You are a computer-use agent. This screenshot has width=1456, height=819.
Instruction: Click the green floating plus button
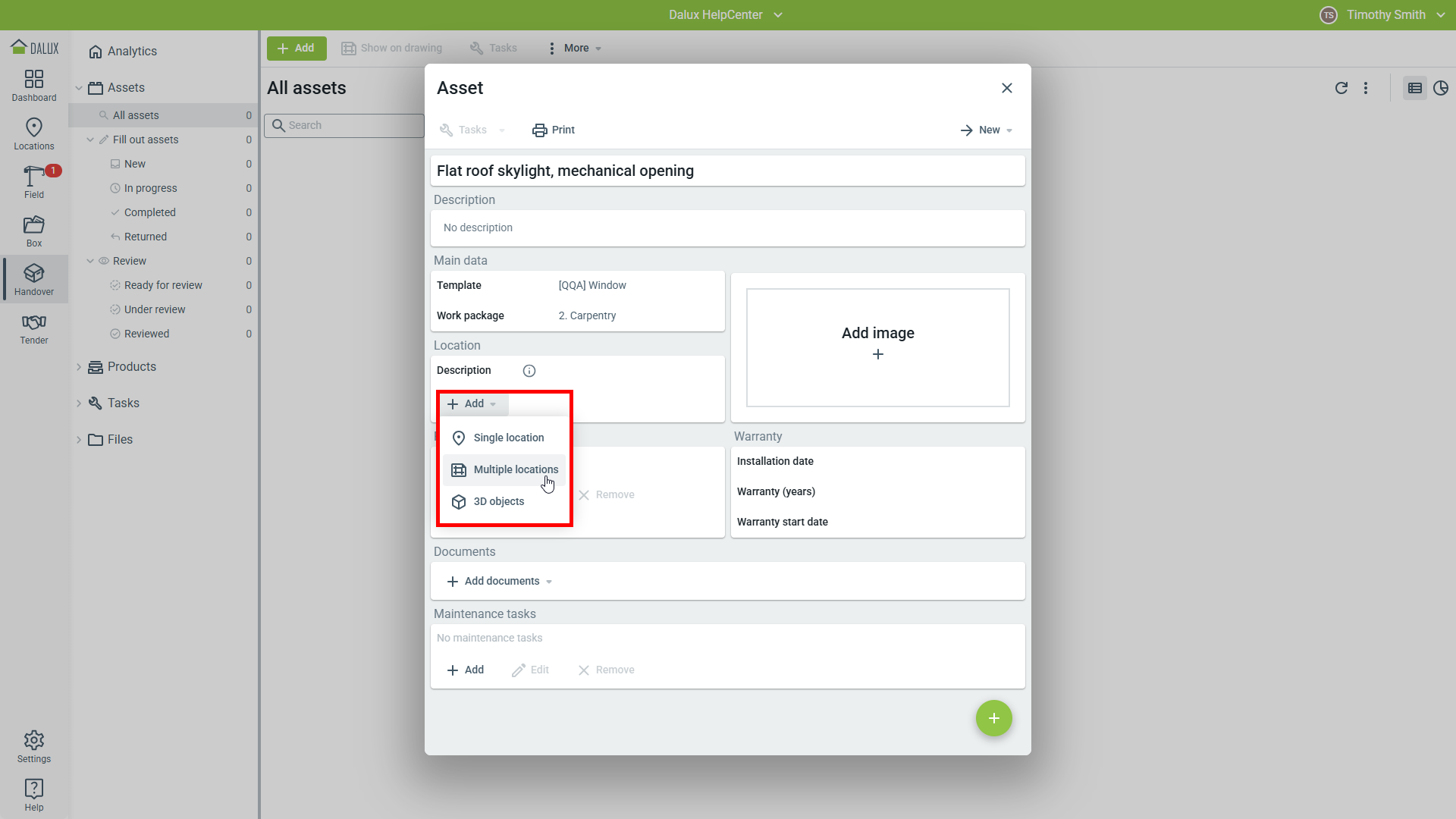993,718
